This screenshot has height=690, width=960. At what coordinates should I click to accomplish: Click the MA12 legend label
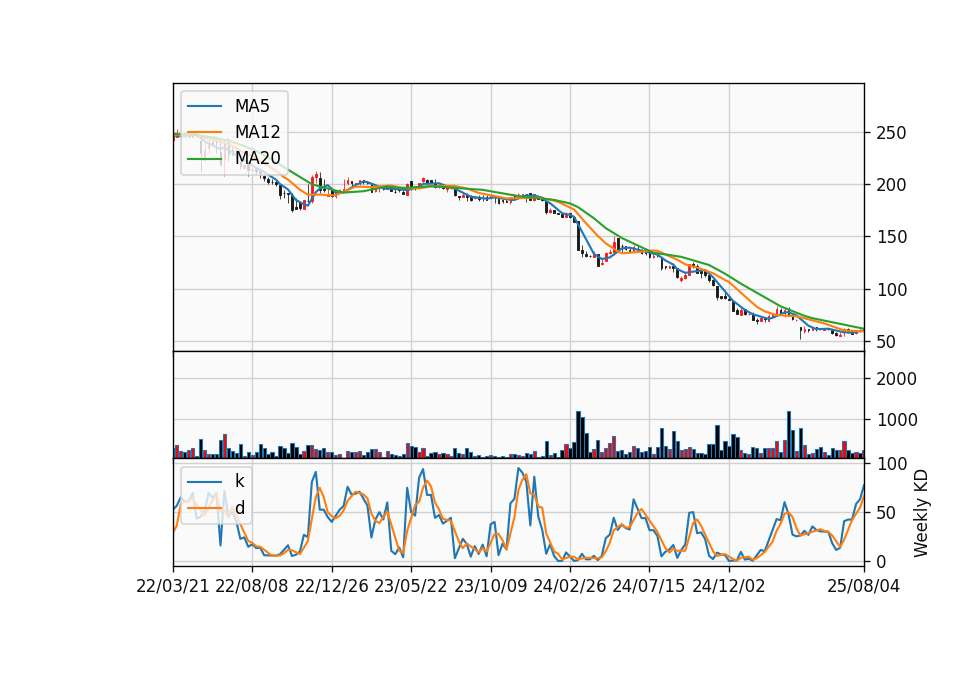(x=257, y=132)
